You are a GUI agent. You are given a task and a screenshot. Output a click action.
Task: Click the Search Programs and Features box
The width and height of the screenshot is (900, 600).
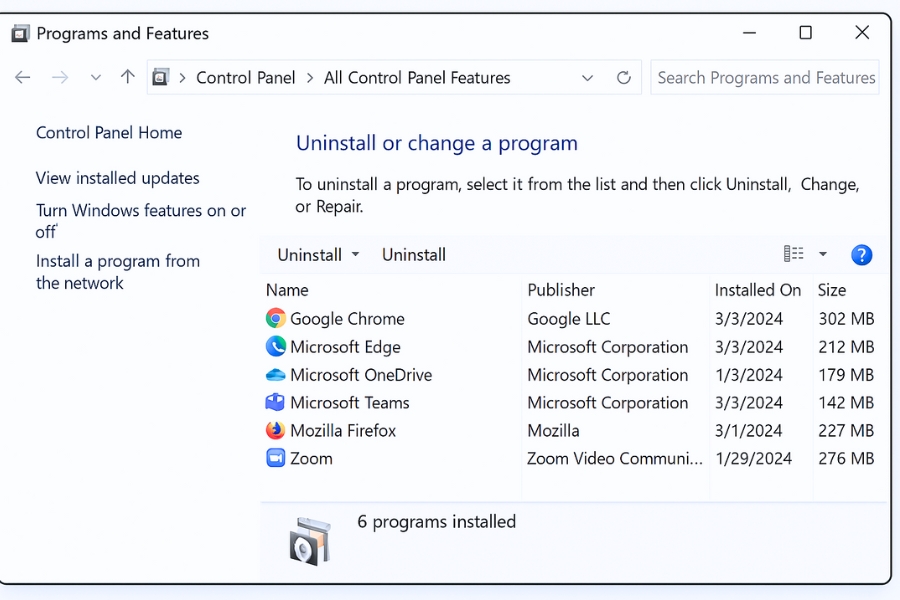(765, 78)
